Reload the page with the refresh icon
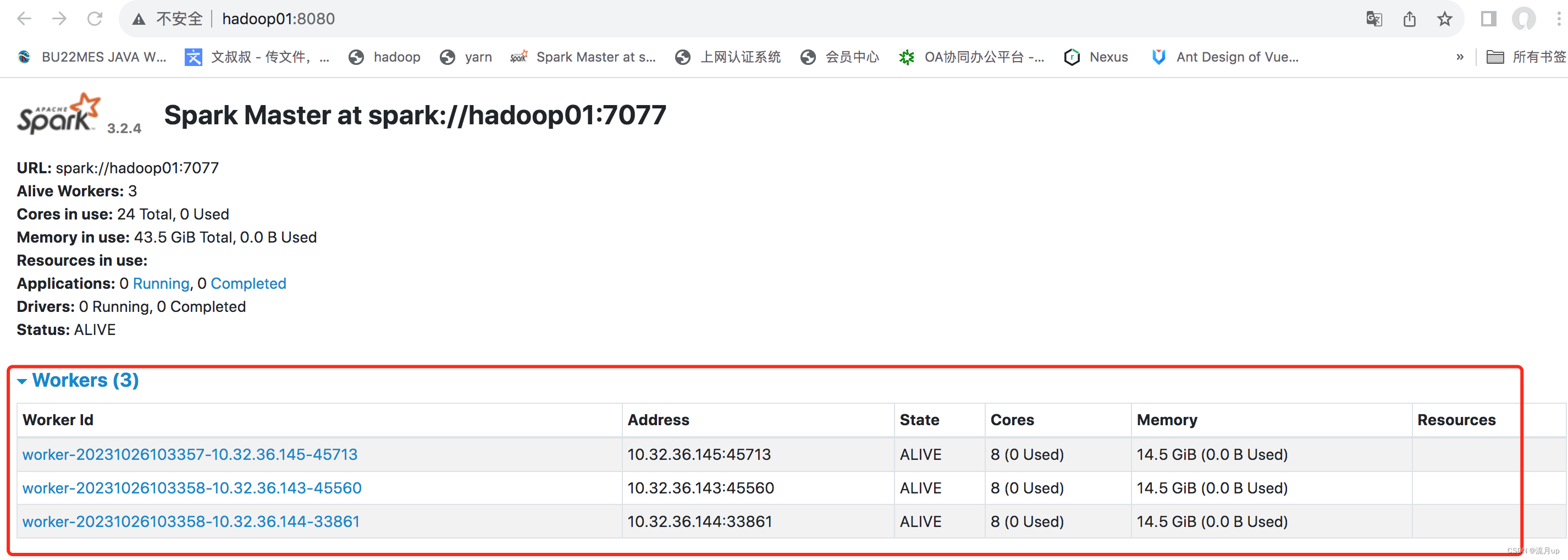Screen dimensions: 1568x560 click(95, 19)
